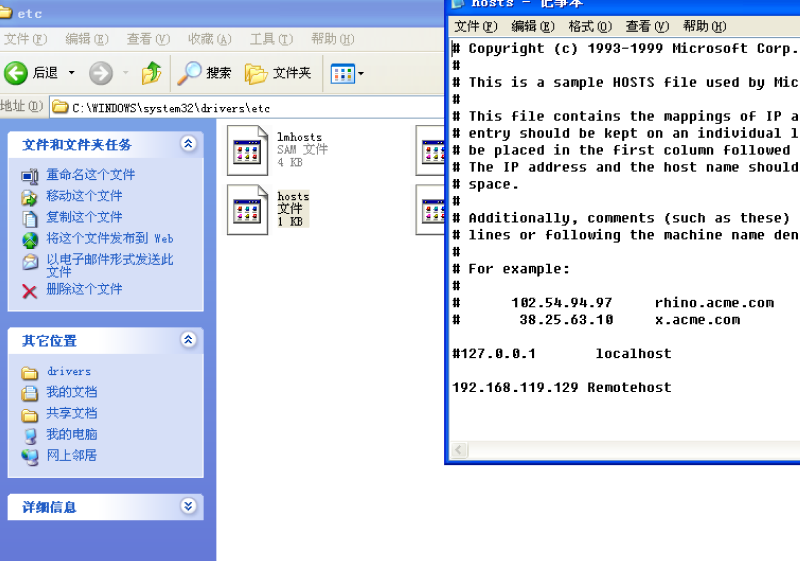Viewport: 800px width, 561px height.
Task: Click the 共享文档 folder icon
Action: (30, 415)
